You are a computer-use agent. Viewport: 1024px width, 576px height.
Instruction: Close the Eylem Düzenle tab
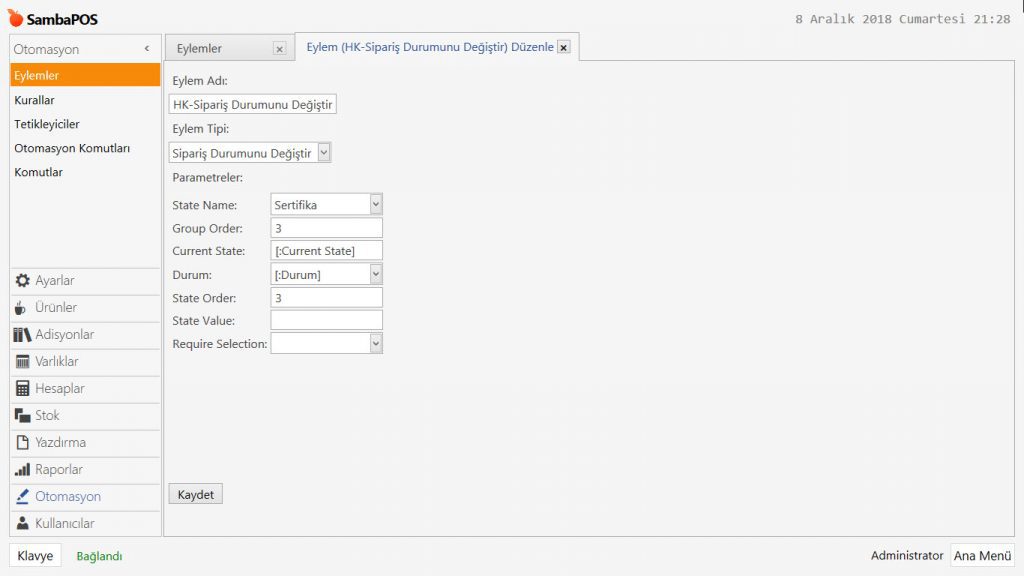click(x=564, y=47)
